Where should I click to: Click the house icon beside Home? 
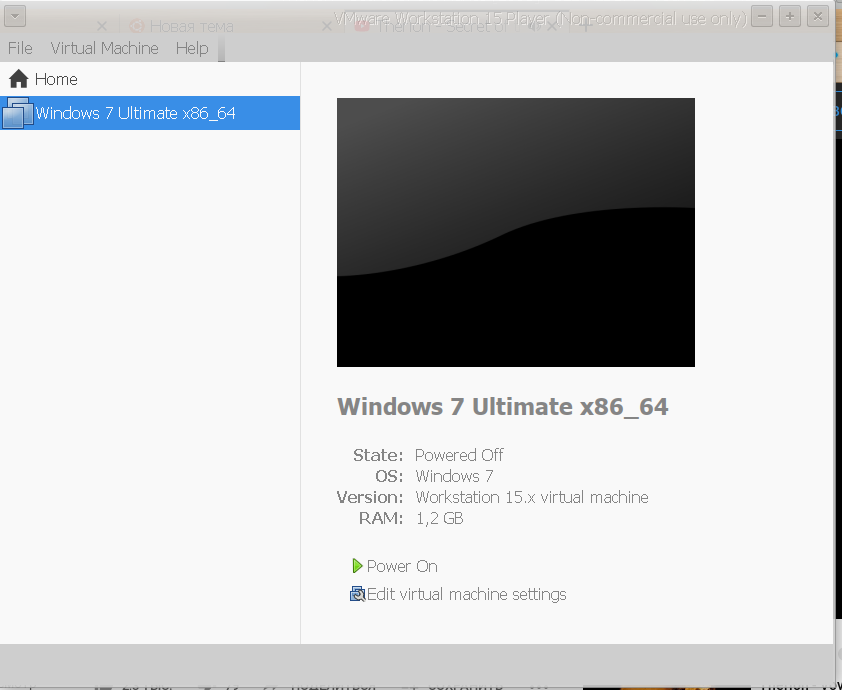click(18, 79)
